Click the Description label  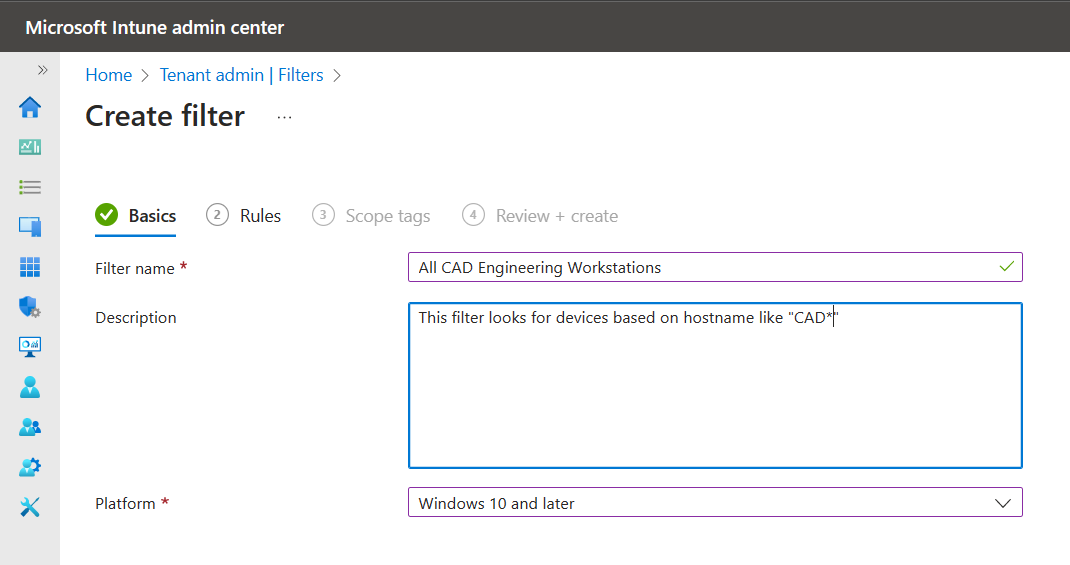pos(136,318)
